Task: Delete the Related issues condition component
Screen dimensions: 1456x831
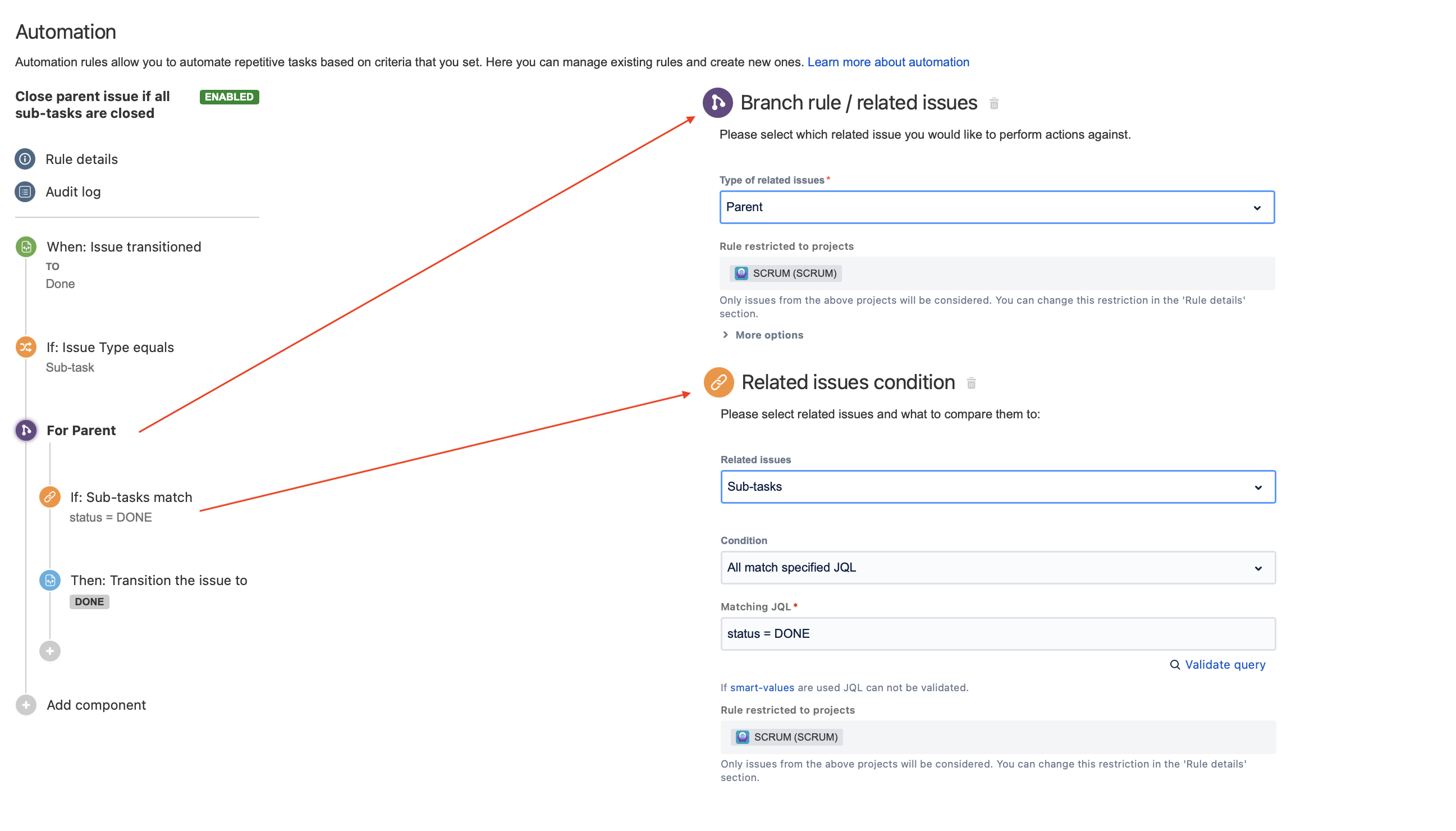Action: (x=972, y=383)
